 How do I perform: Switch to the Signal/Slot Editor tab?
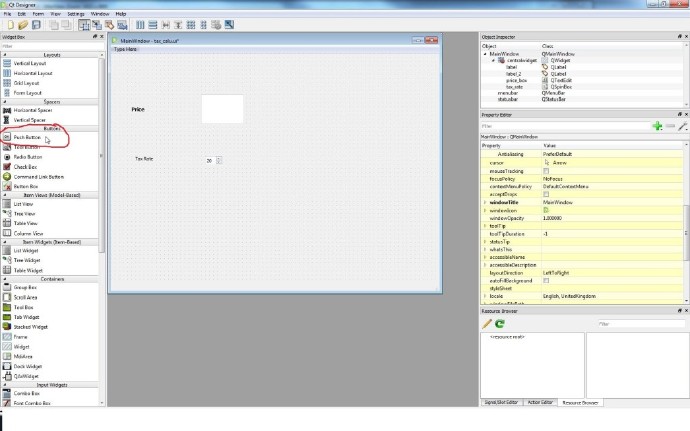[501, 402]
